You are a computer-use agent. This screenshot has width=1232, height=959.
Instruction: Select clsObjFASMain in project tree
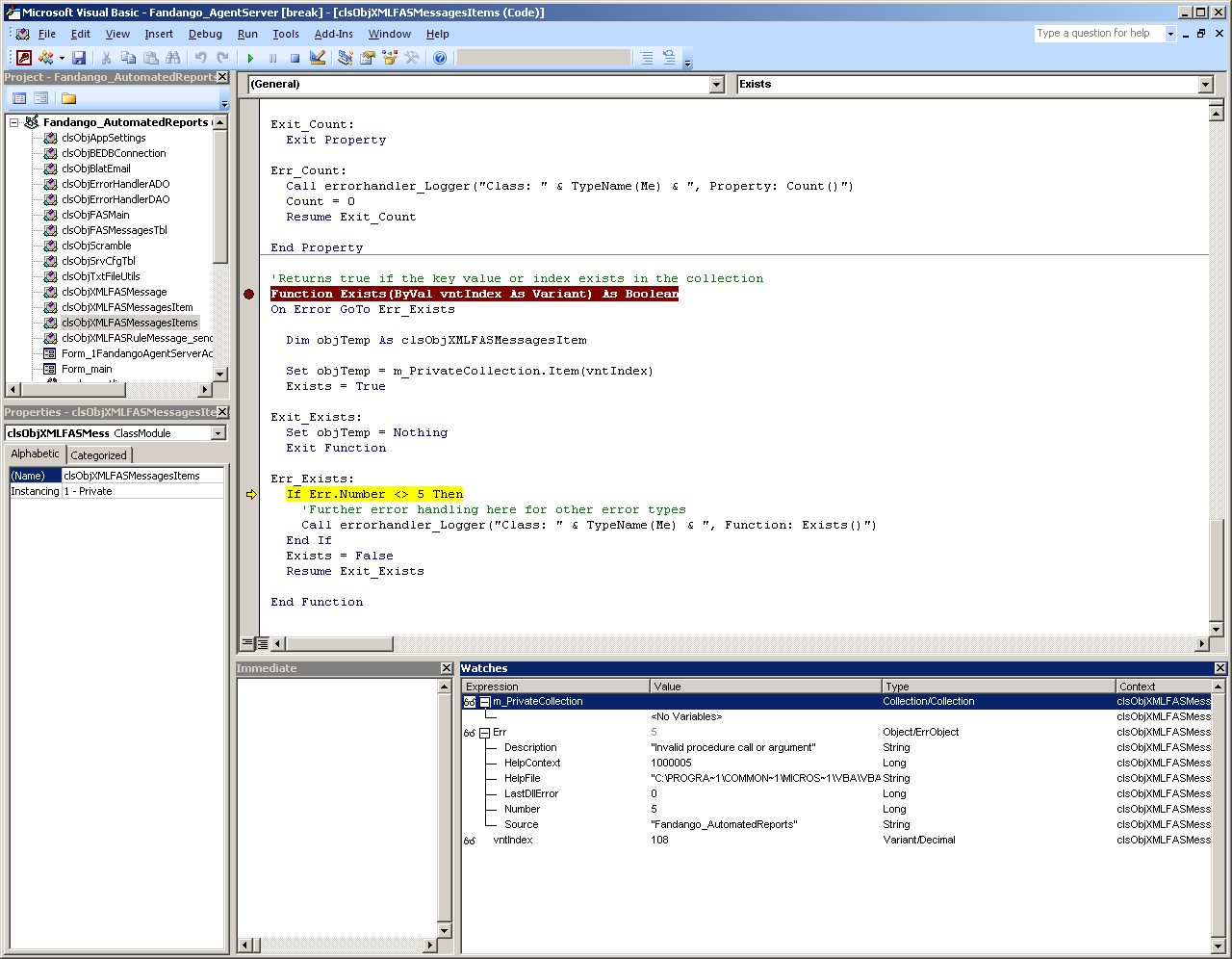(95, 215)
